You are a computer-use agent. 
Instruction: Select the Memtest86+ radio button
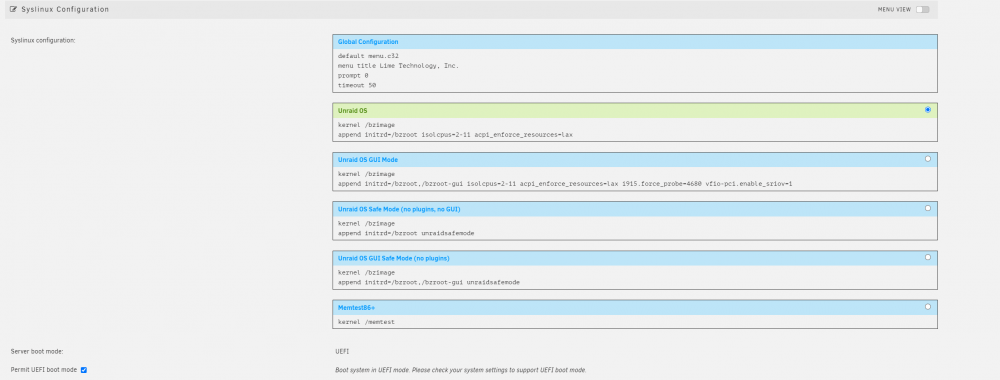click(x=927, y=306)
